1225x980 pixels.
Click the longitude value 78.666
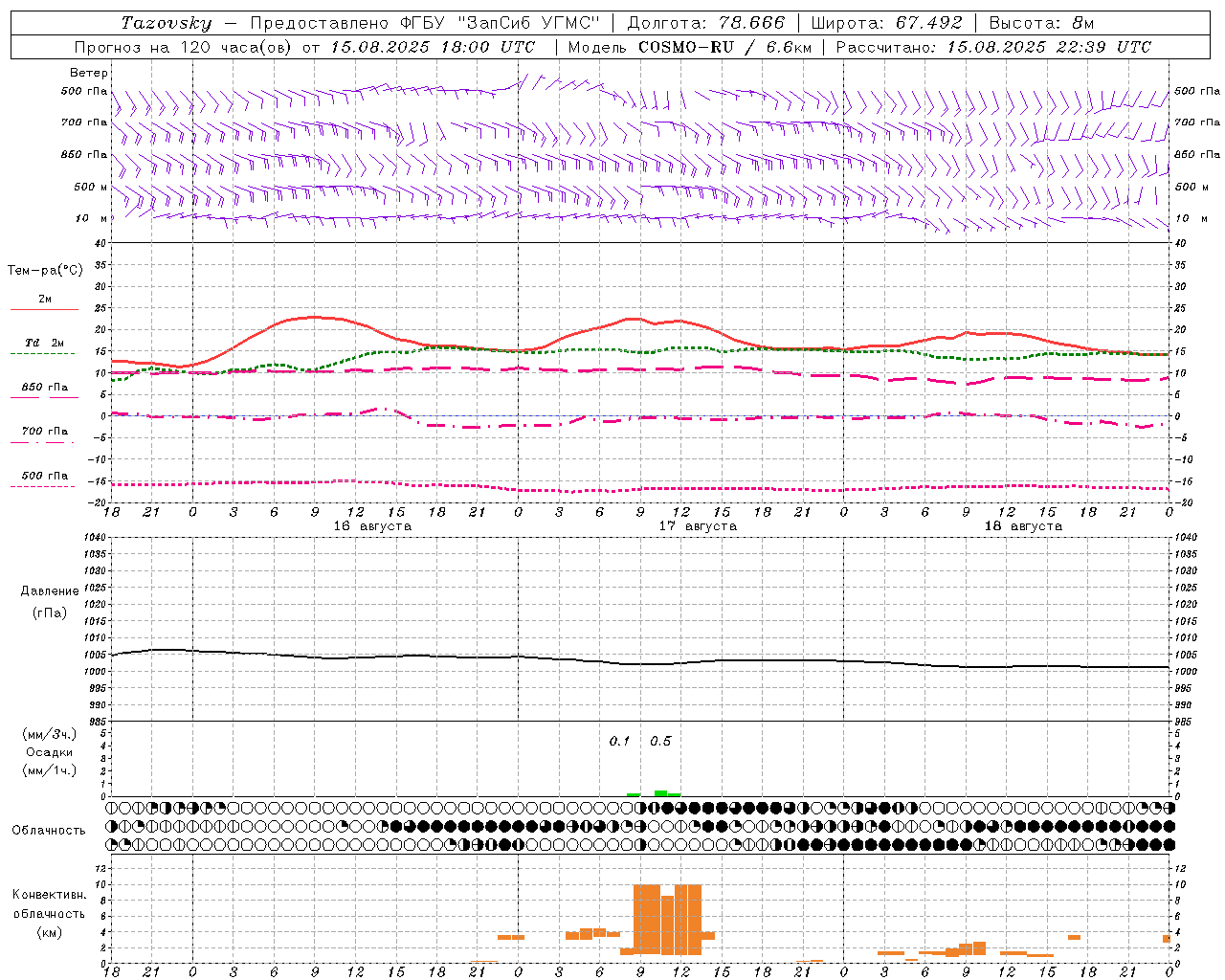(752, 23)
